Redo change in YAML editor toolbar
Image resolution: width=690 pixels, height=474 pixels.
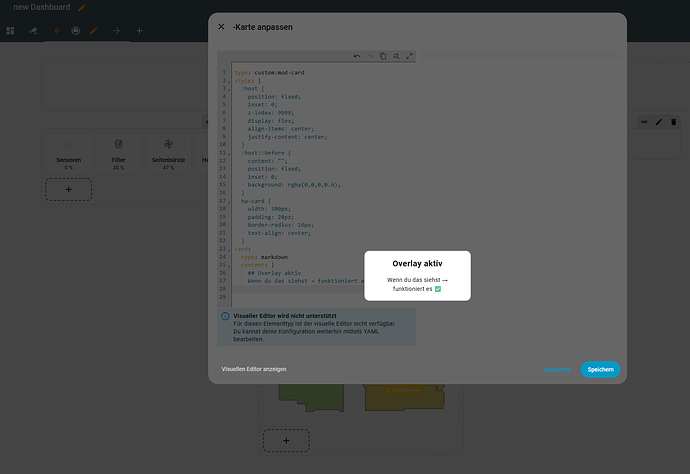click(370, 56)
